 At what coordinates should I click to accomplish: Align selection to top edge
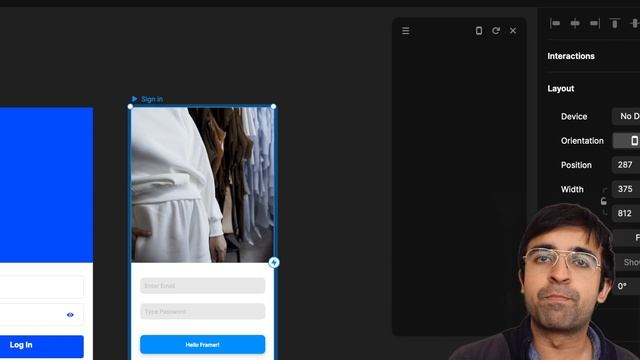tap(615, 24)
